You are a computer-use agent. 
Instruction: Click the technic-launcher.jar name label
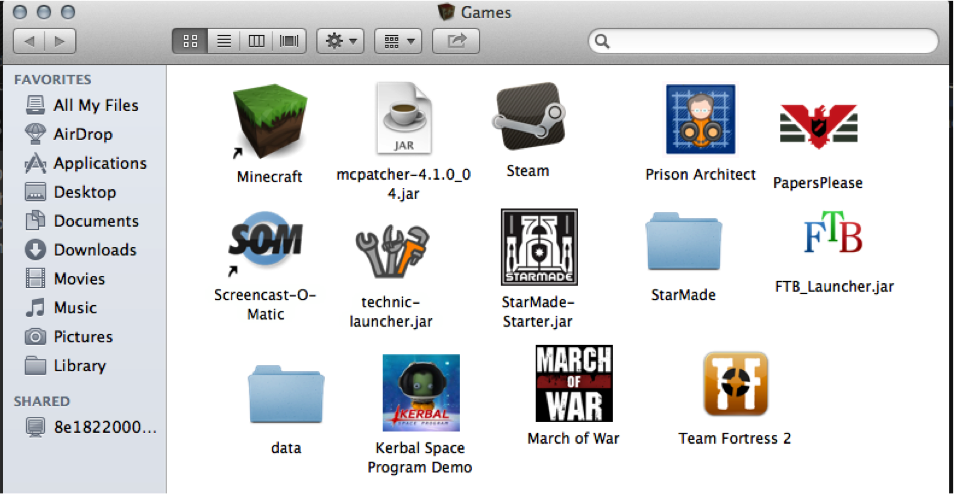click(391, 312)
